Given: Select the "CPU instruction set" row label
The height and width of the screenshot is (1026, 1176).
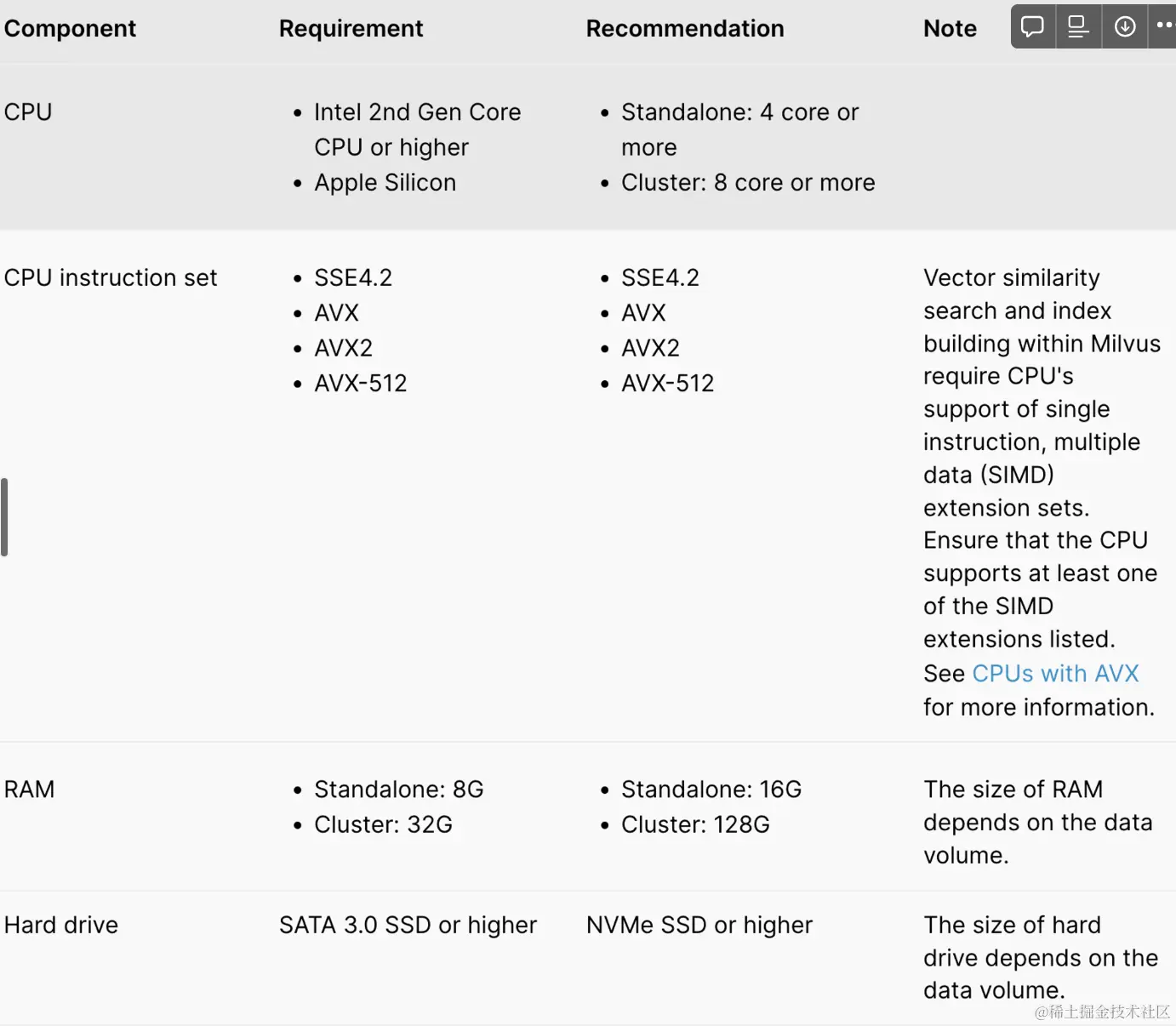Looking at the screenshot, I should click(111, 277).
